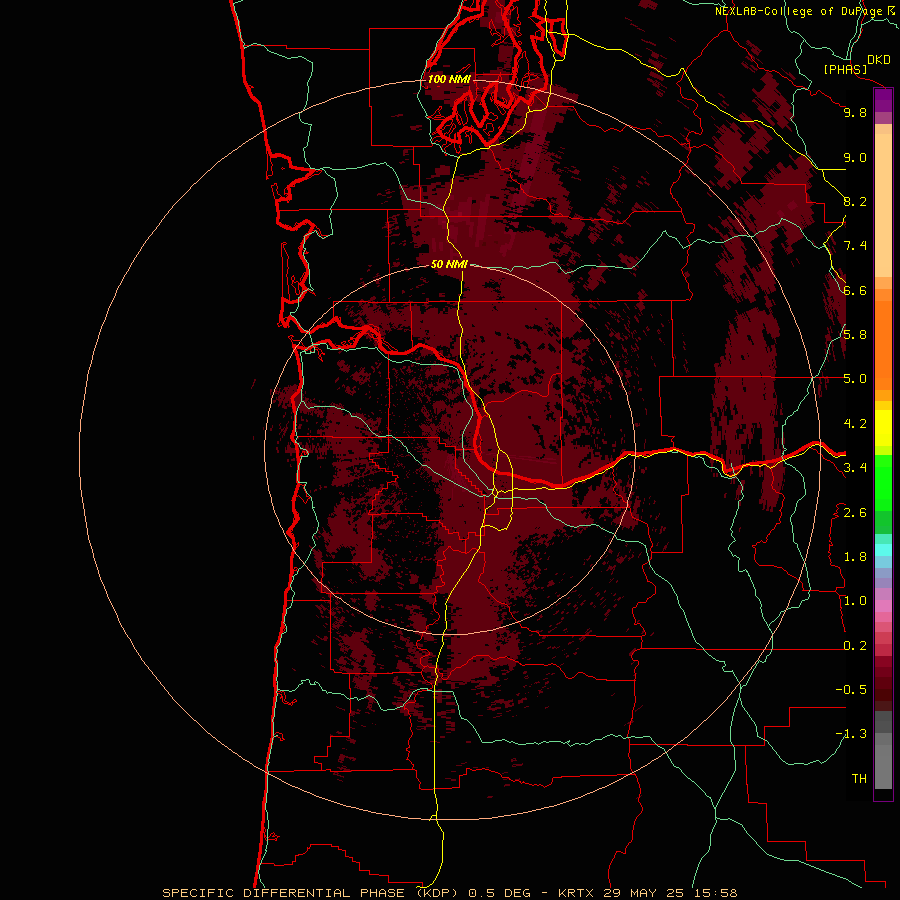
Task: Click the 50 NMI range ring label
Action: (449, 265)
